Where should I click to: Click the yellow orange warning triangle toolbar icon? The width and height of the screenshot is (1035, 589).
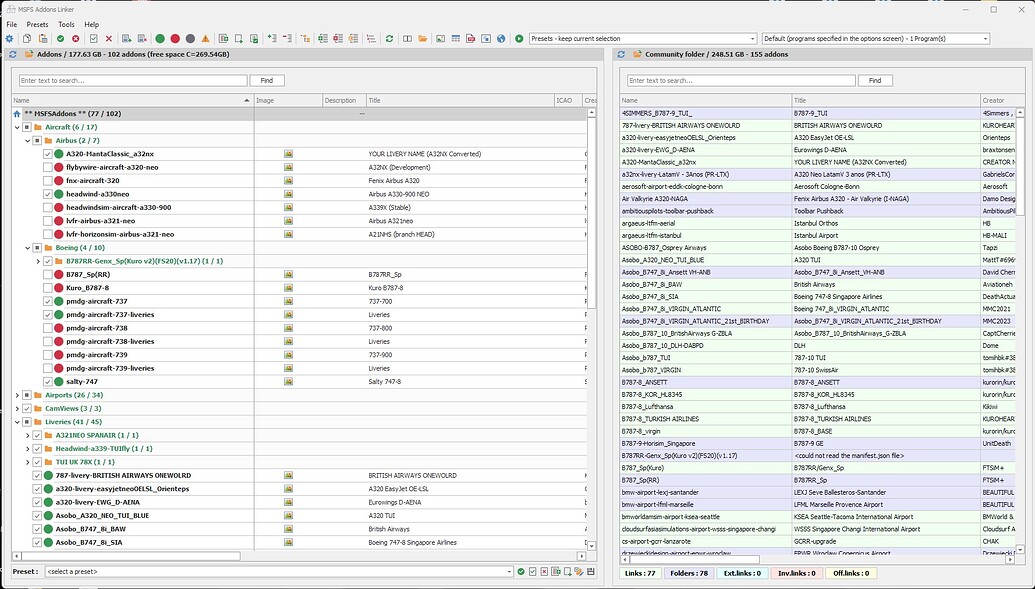[204, 37]
